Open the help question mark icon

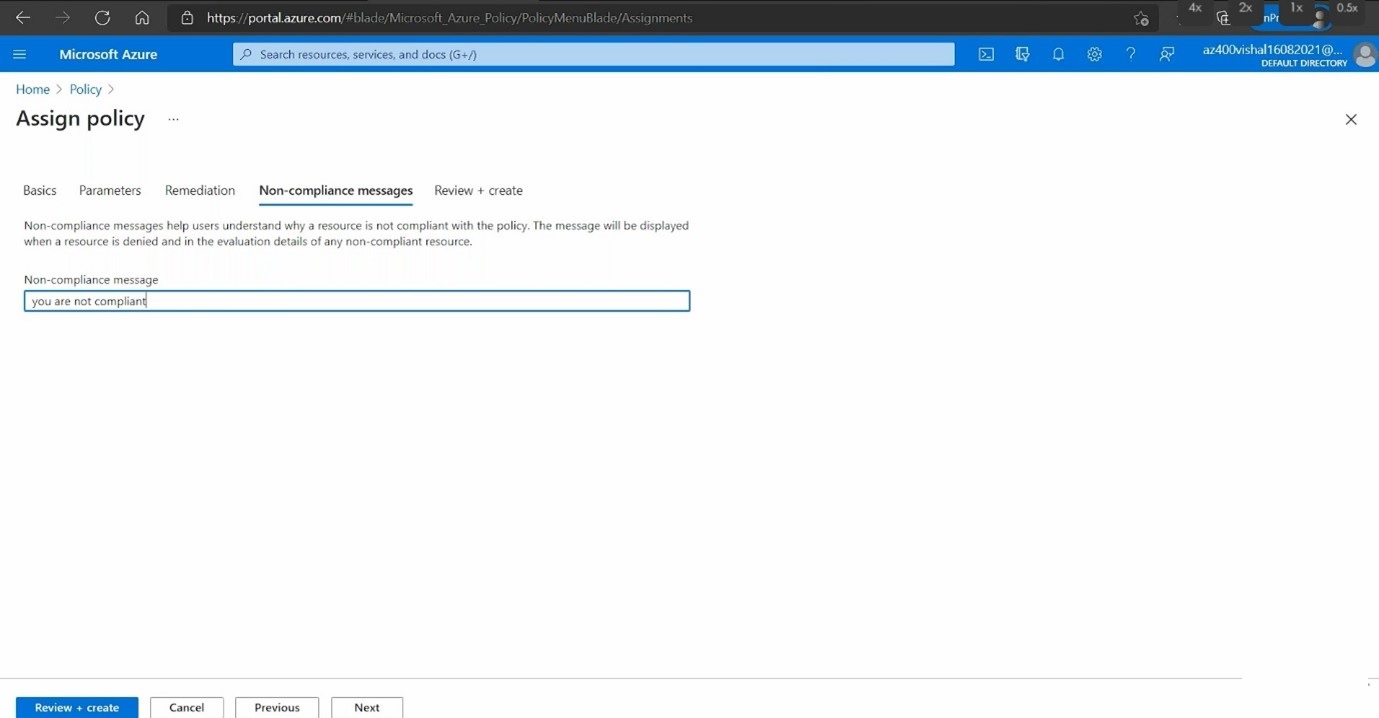click(1130, 55)
